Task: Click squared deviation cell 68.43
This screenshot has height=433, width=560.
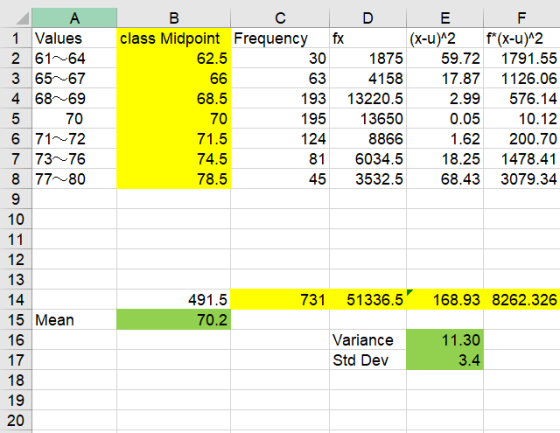Action: point(445,179)
